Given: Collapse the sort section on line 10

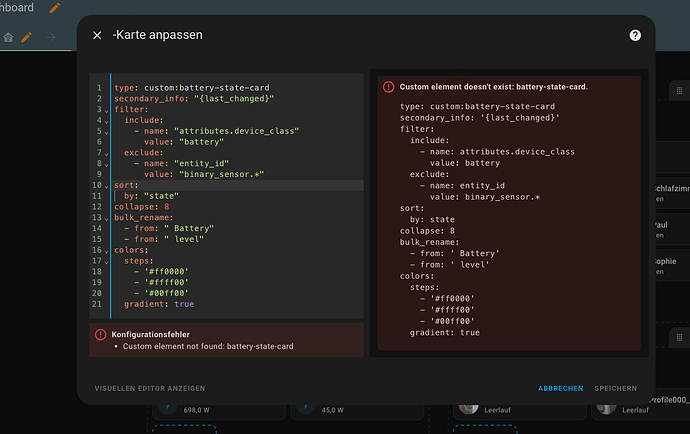Looking at the screenshot, I should point(106,186).
